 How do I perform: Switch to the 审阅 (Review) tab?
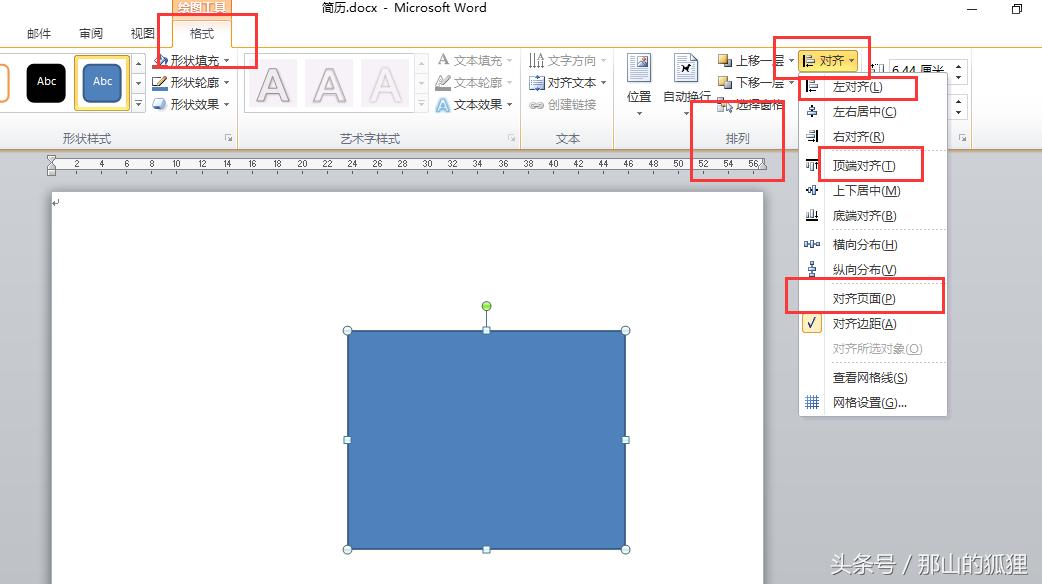click(x=90, y=32)
